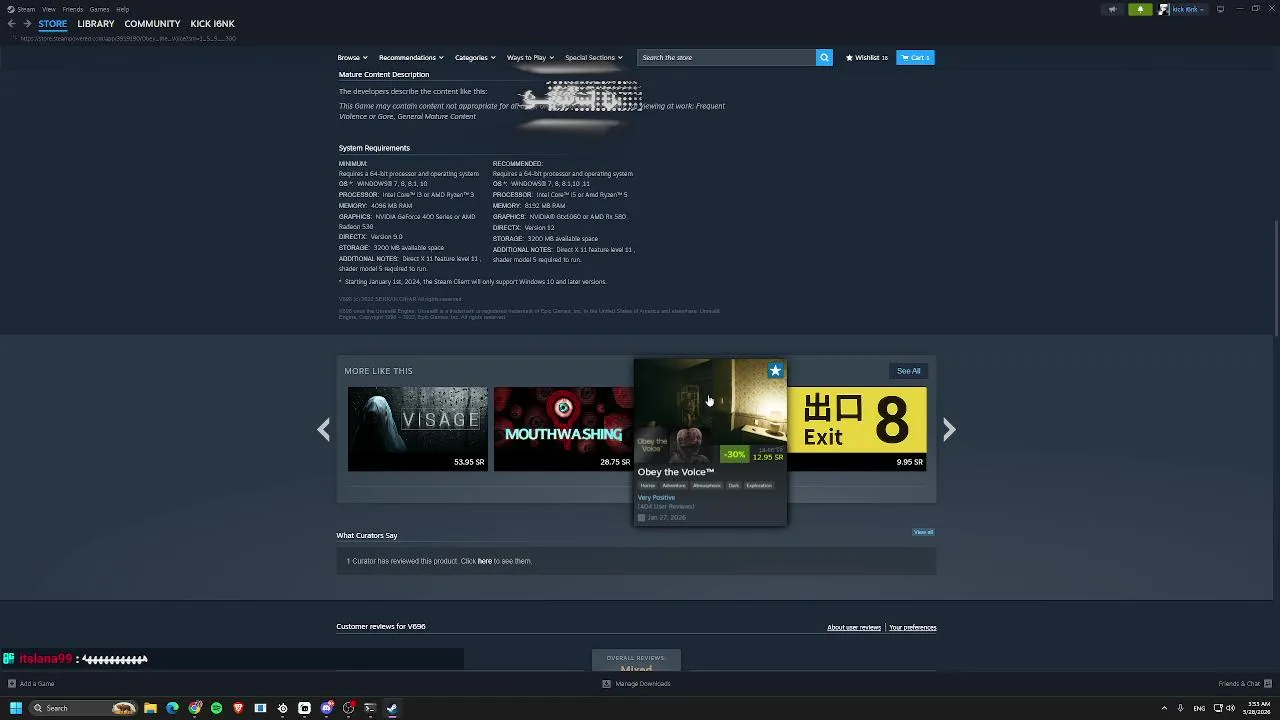Open the Help menu
The height and width of the screenshot is (720, 1280).
(x=122, y=9)
